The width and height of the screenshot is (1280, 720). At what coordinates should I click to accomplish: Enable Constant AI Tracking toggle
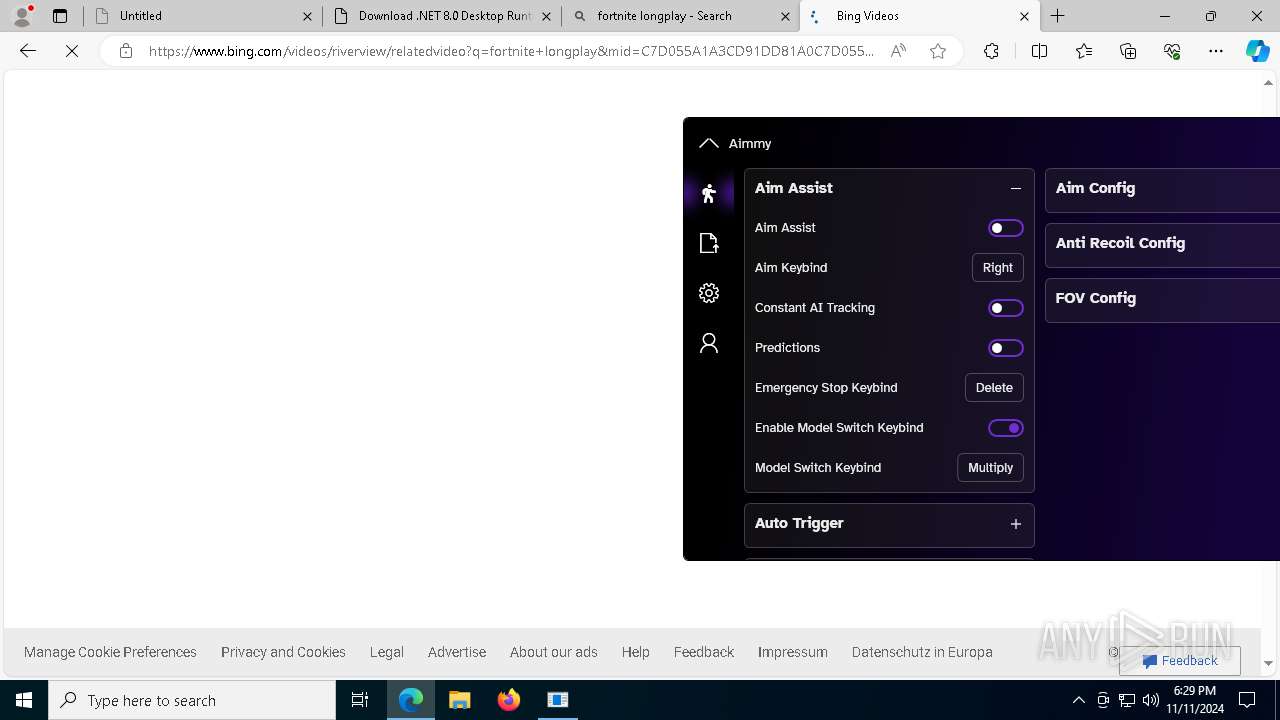pos(1006,308)
